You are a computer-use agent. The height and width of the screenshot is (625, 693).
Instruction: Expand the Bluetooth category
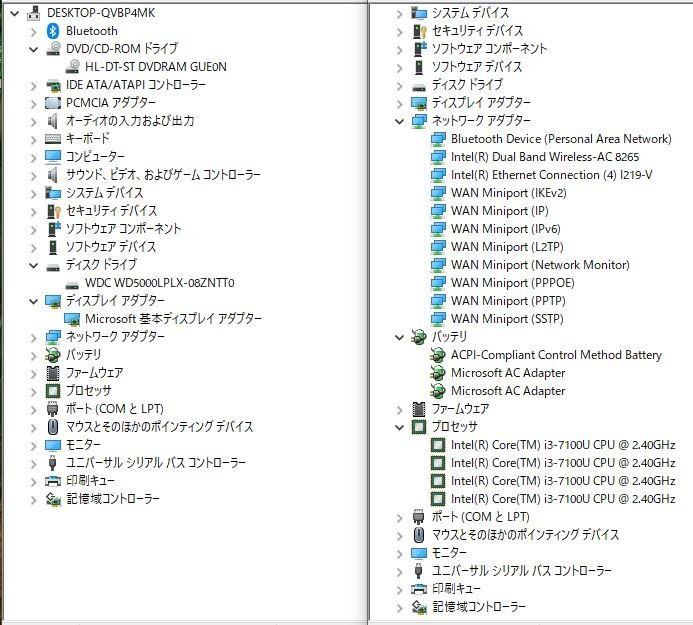(34, 31)
